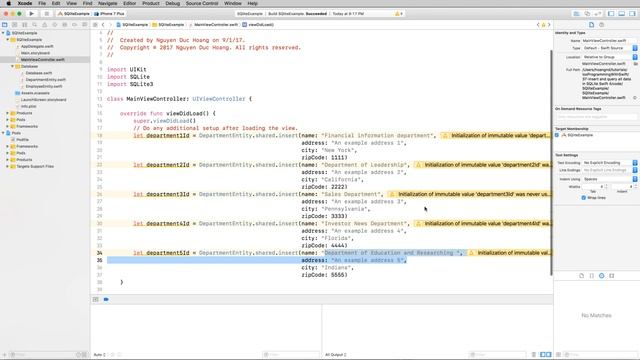Toggle variables view pane in debug area
The height and width of the screenshot is (360, 640).
543,355
